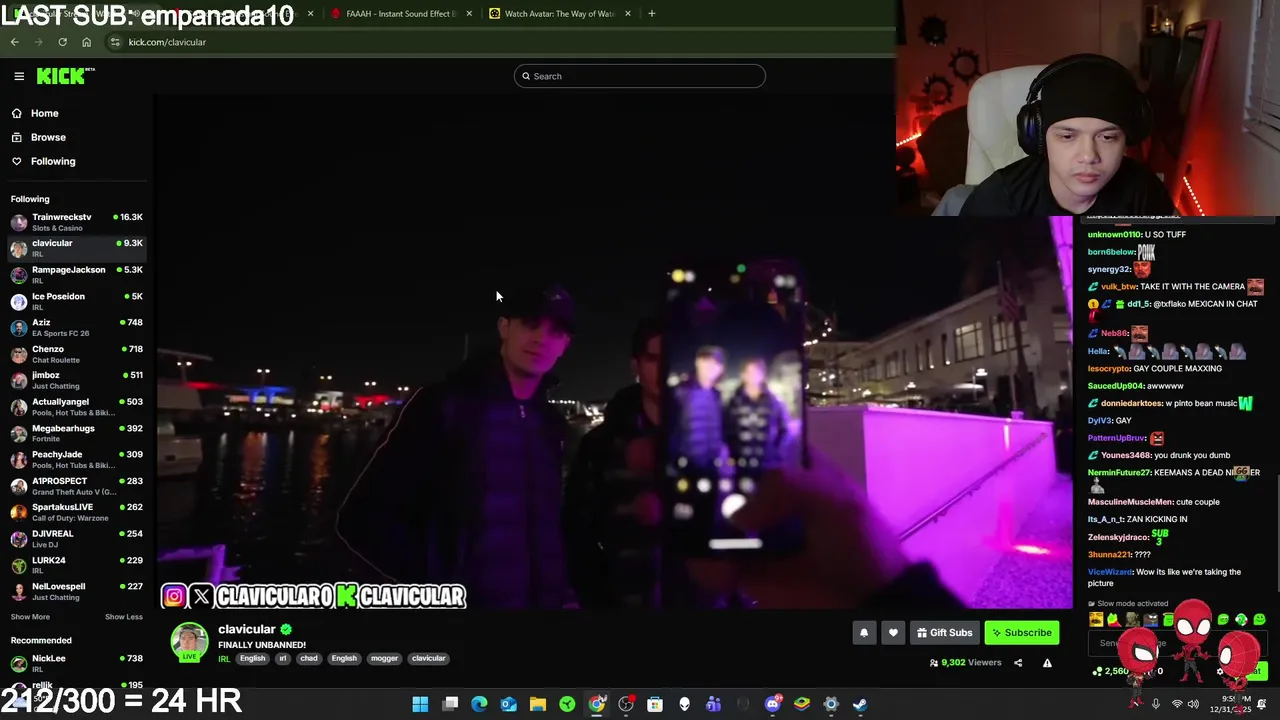Open Task View on the taskbar
The width and height of the screenshot is (1280, 720).
pyautogui.click(x=450, y=704)
